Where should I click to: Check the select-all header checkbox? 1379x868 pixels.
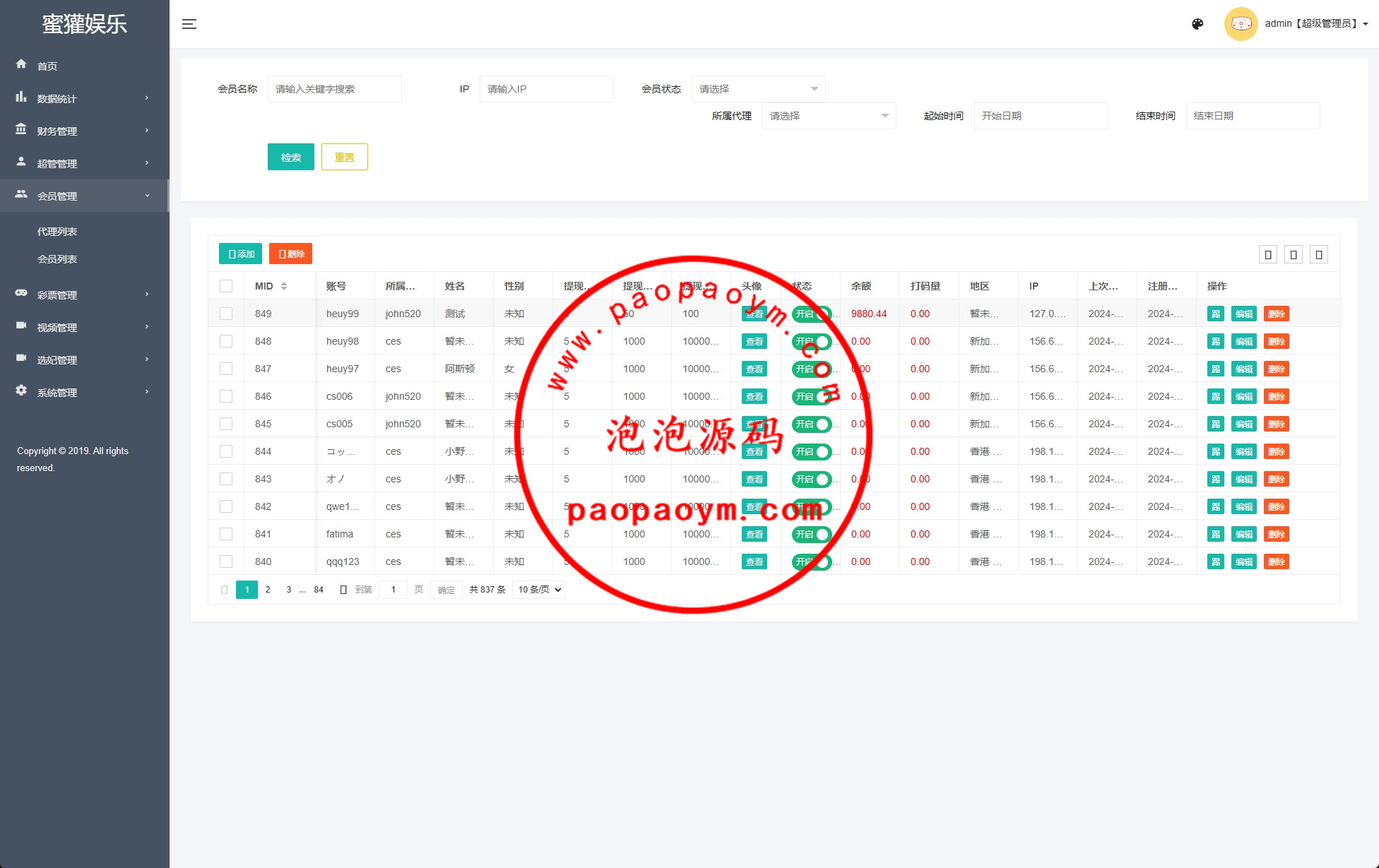(x=226, y=286)
